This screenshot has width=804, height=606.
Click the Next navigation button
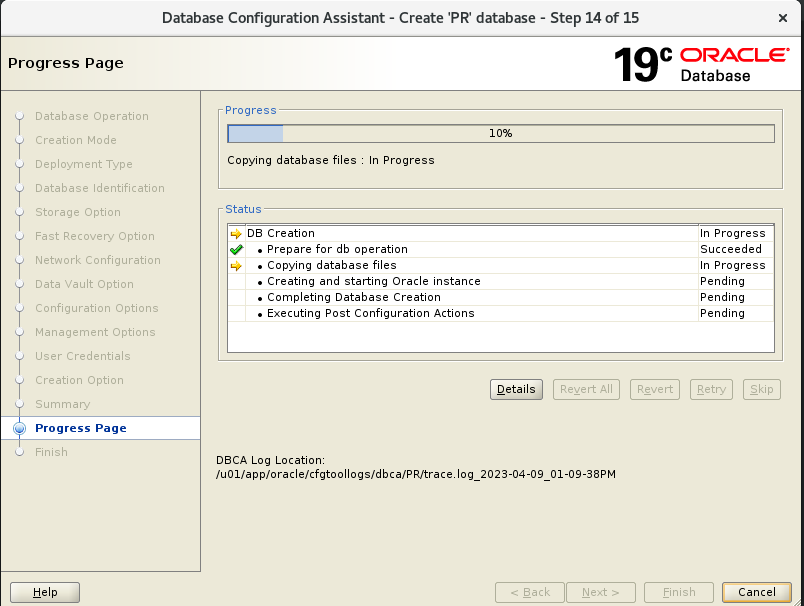pos(600,592)
